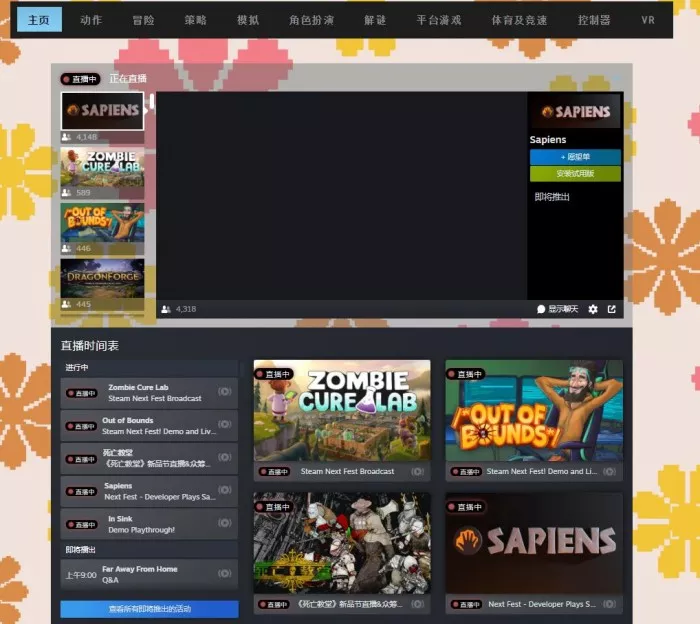Screen dimensions: 700x624
Task: Pop out the stream with external link icon
Action: (612, 309)
